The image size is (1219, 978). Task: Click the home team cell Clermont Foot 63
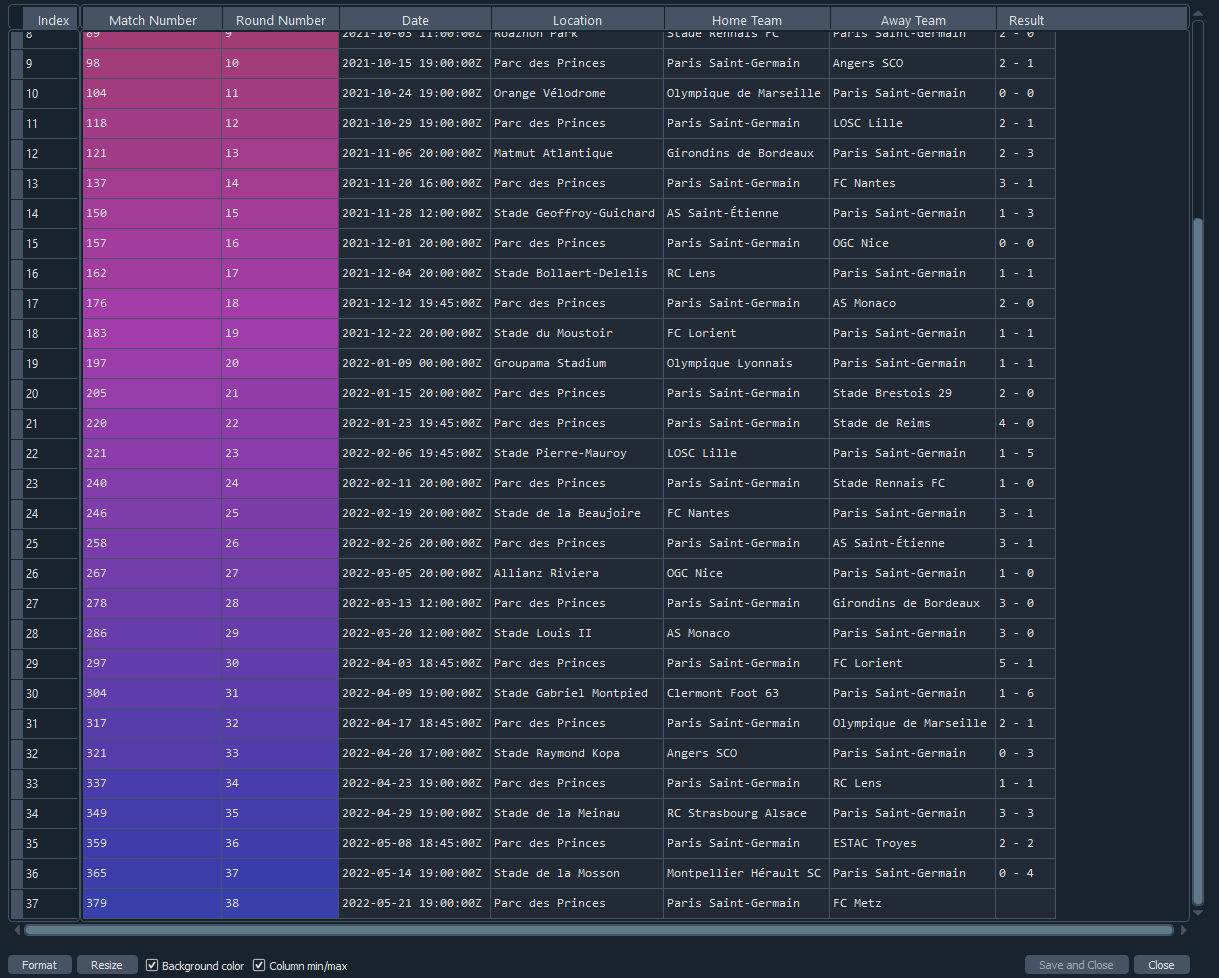pos(747,693)
